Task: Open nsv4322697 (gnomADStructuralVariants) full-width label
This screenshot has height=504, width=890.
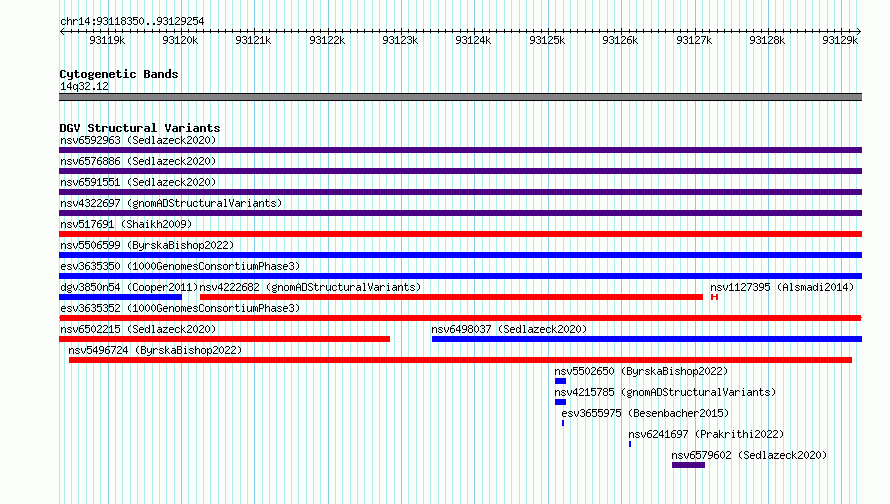Action: click(x=171, y=203)
